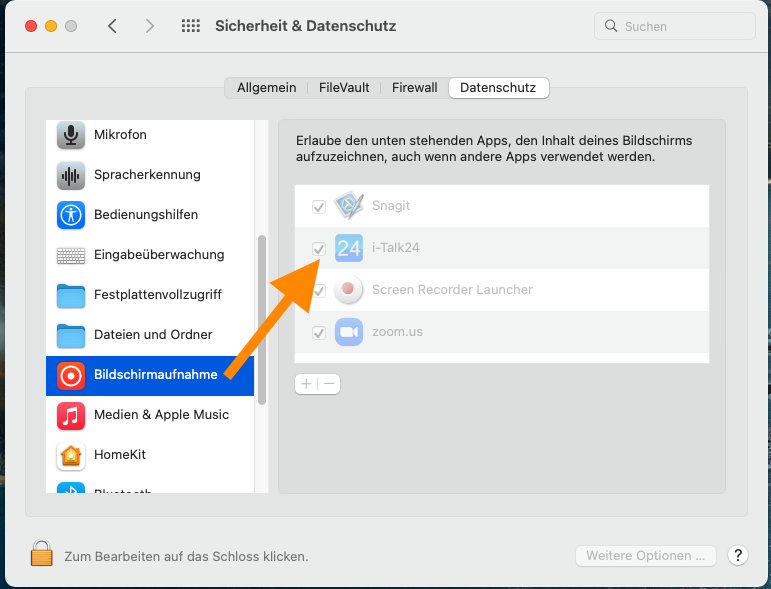Click the Spracherkennung waveform icon
Screen dimensions: 771x589
point(71,175)
